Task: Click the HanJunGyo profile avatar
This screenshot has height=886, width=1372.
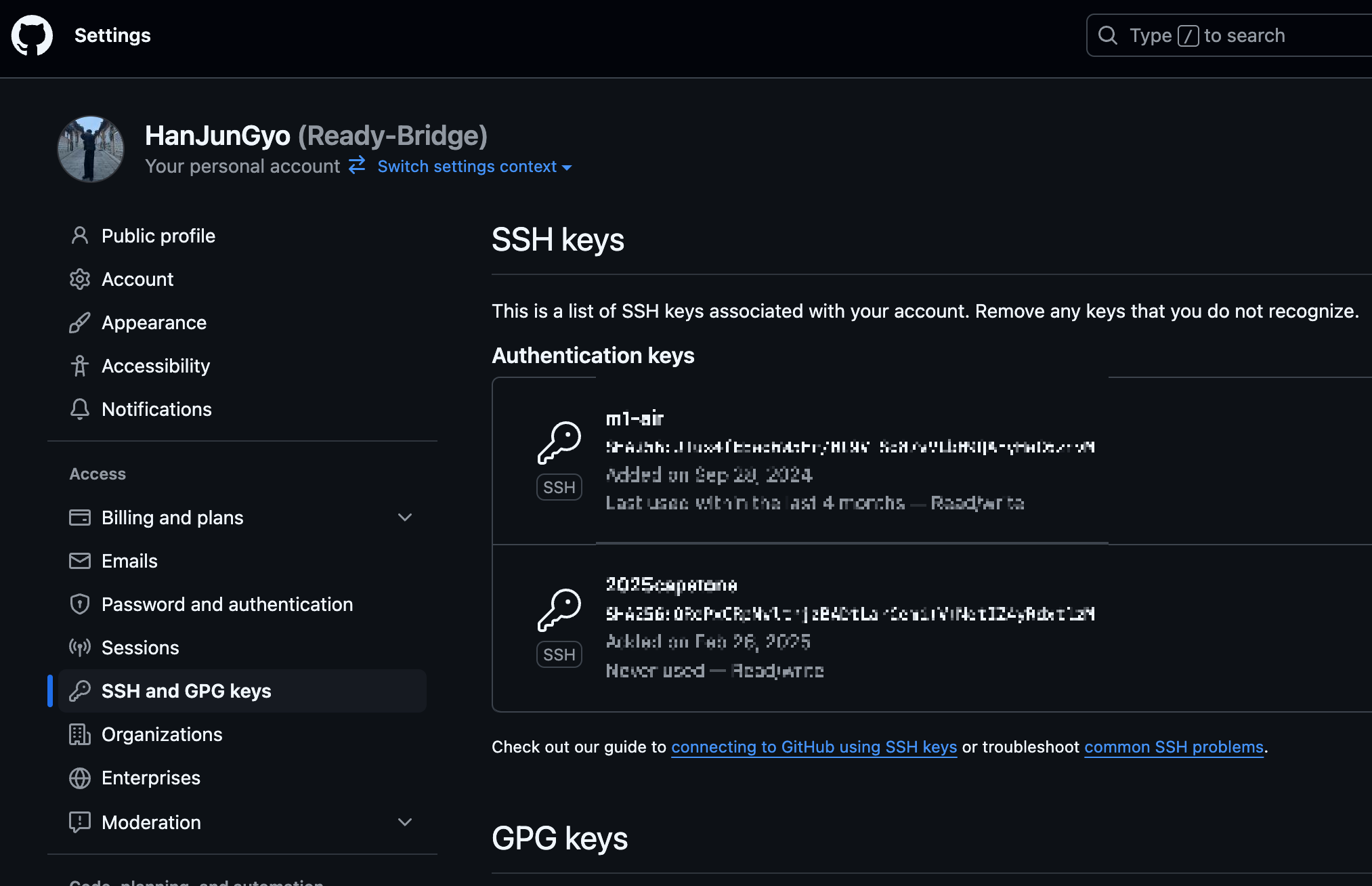Action: pyautogui.click(x=91, y=149)
